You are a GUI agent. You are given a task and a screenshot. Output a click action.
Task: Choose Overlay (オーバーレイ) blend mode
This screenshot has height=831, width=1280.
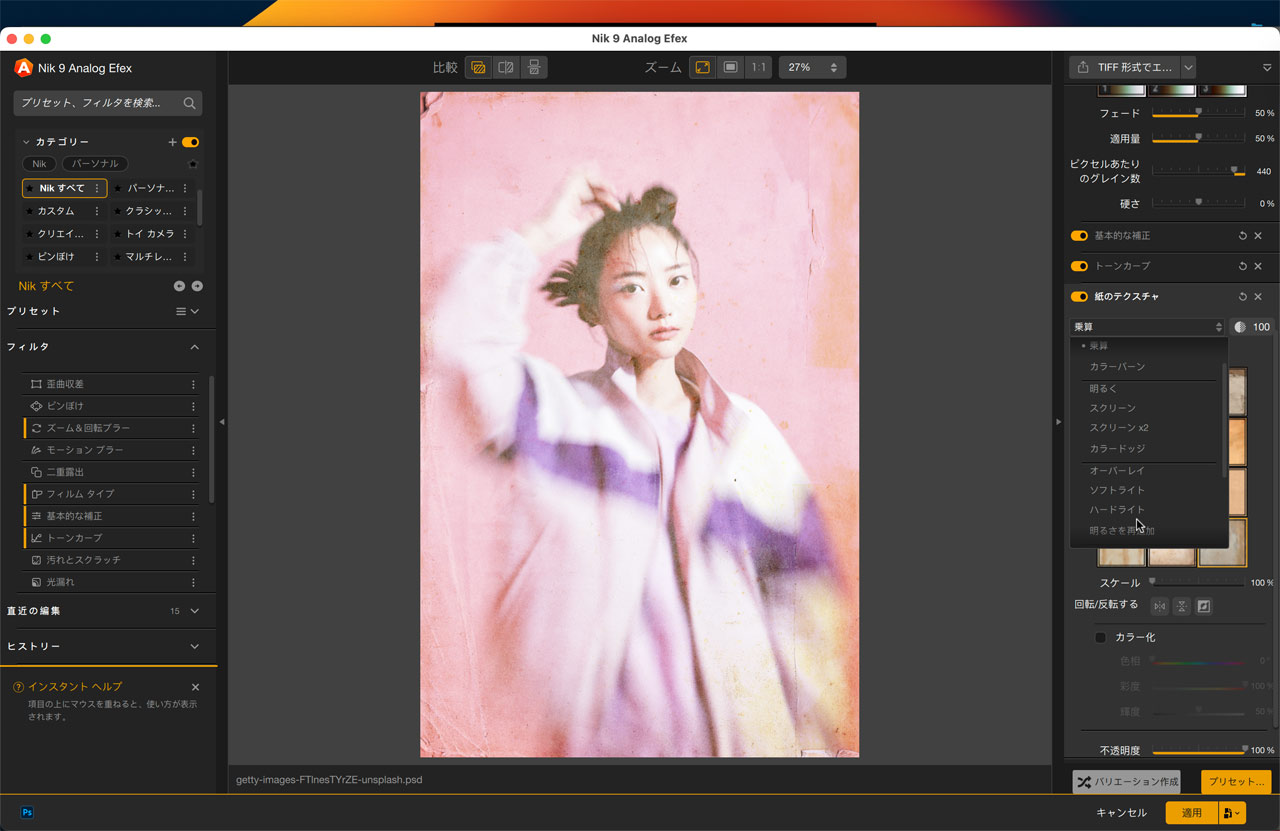click(x=1116, y=470)
